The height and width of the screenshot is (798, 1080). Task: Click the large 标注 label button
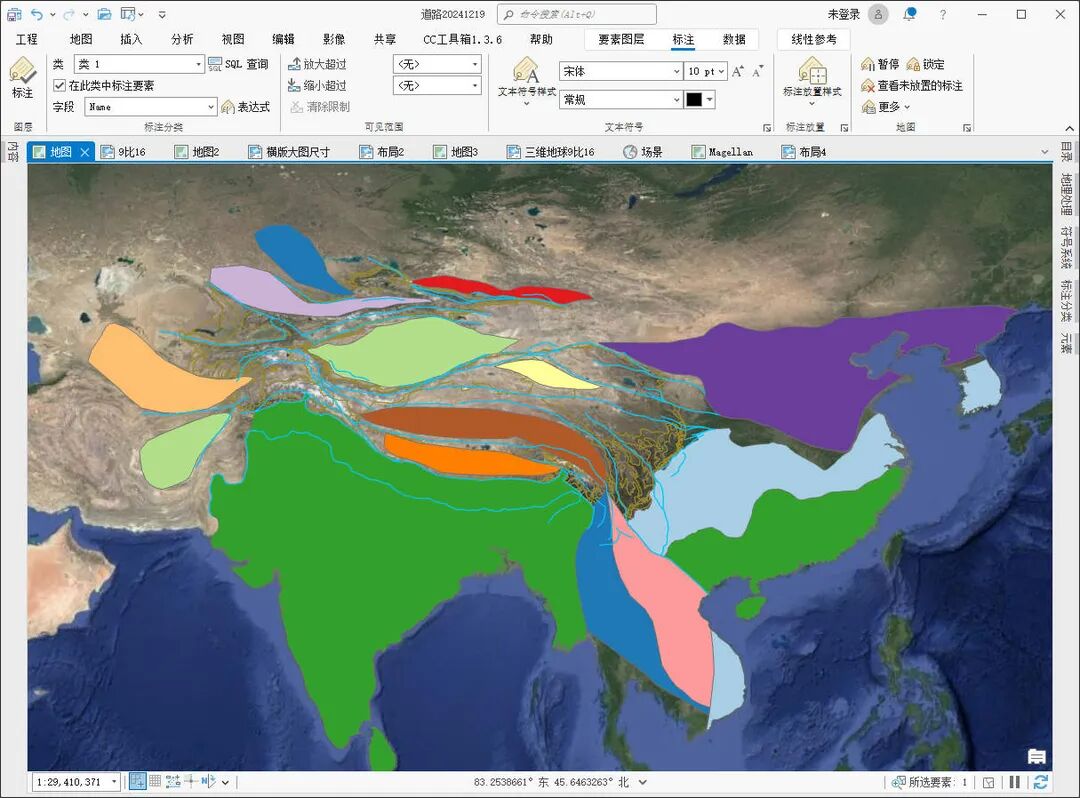click(22, 78)
